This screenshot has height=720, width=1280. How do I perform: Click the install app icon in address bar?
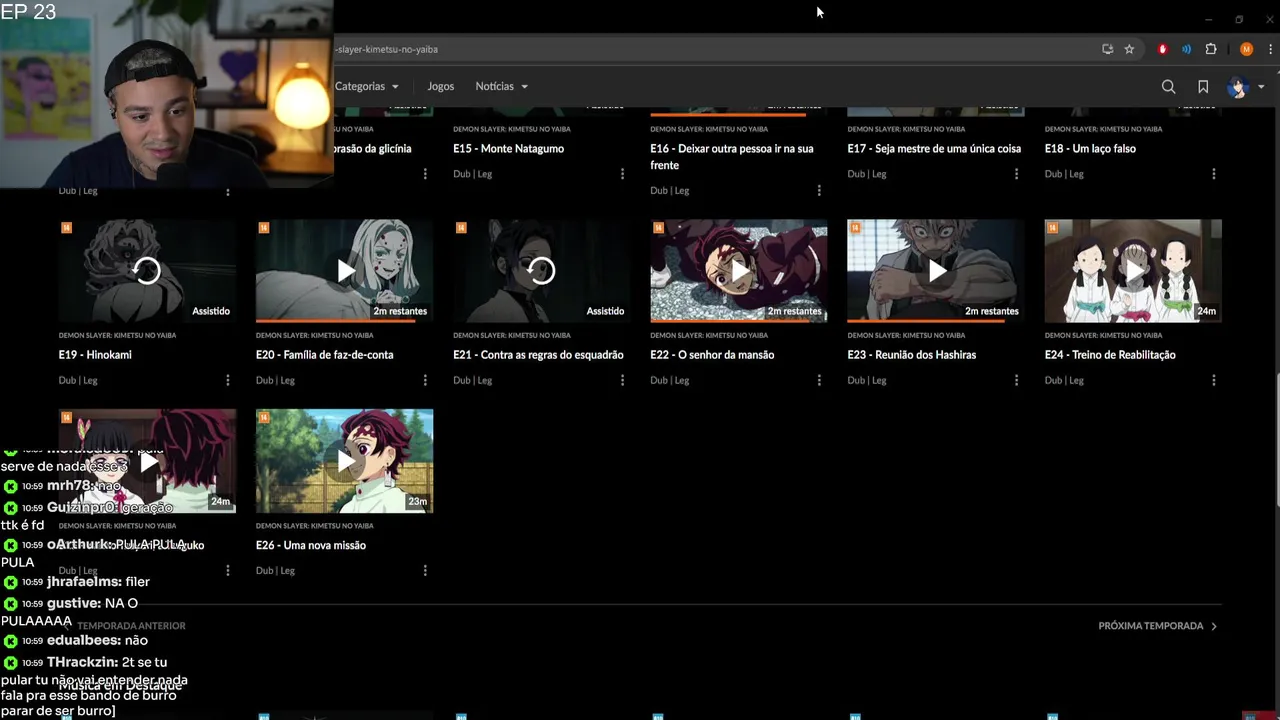coord(1107,49)
